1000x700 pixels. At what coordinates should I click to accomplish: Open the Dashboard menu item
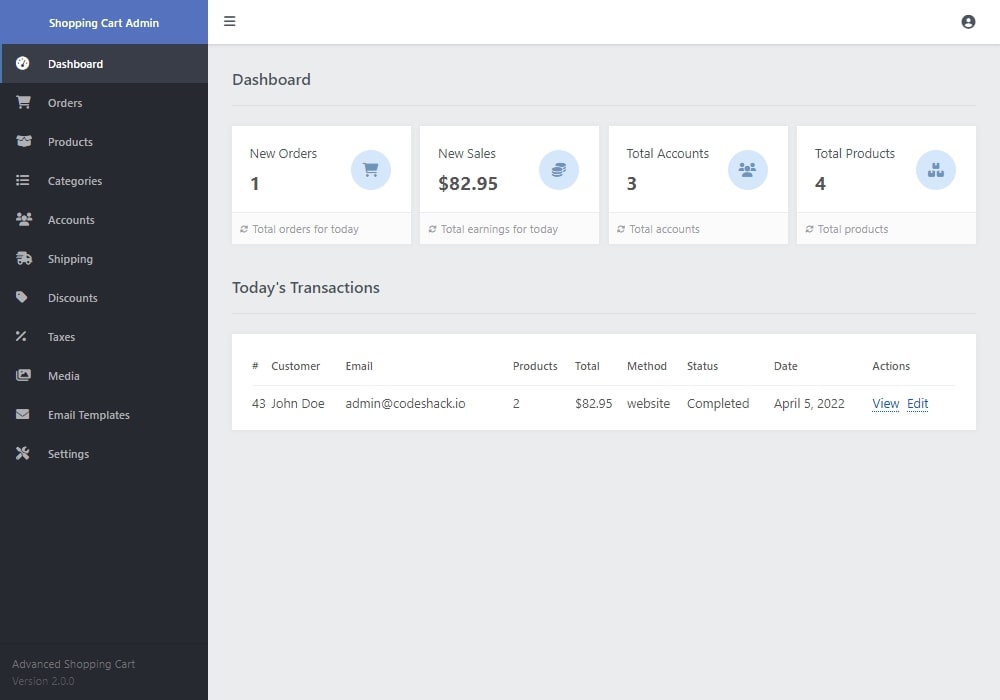tap(104, 64)
